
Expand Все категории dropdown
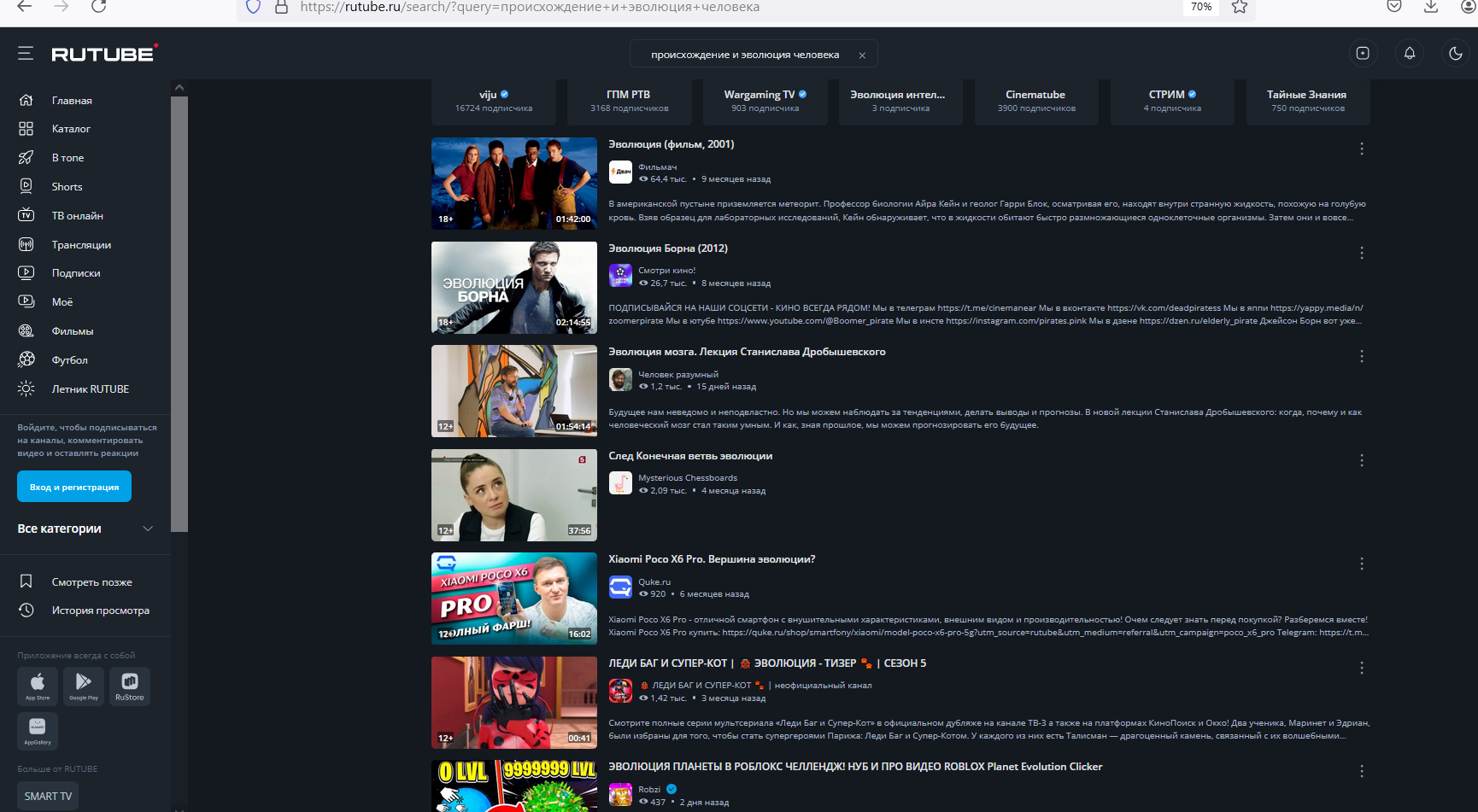[85, 529]
